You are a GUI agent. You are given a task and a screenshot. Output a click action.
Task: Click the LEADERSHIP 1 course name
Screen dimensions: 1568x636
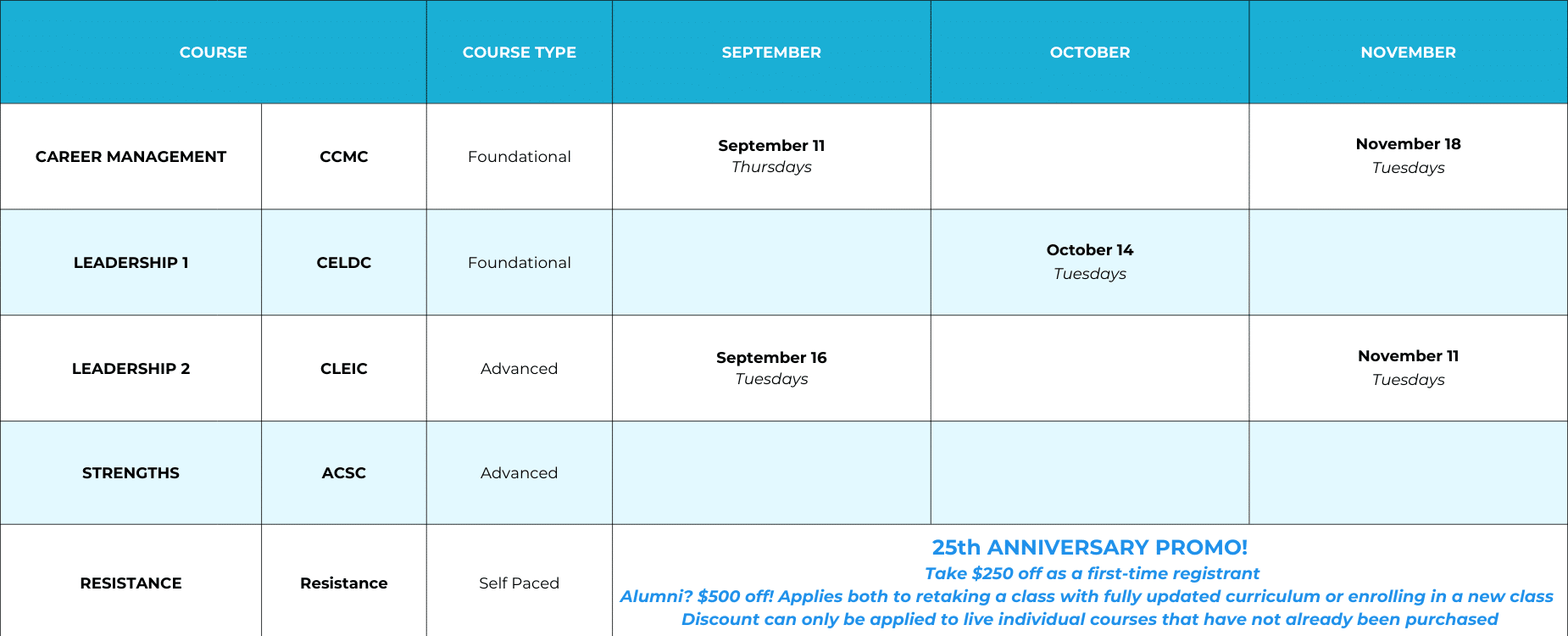131,263
